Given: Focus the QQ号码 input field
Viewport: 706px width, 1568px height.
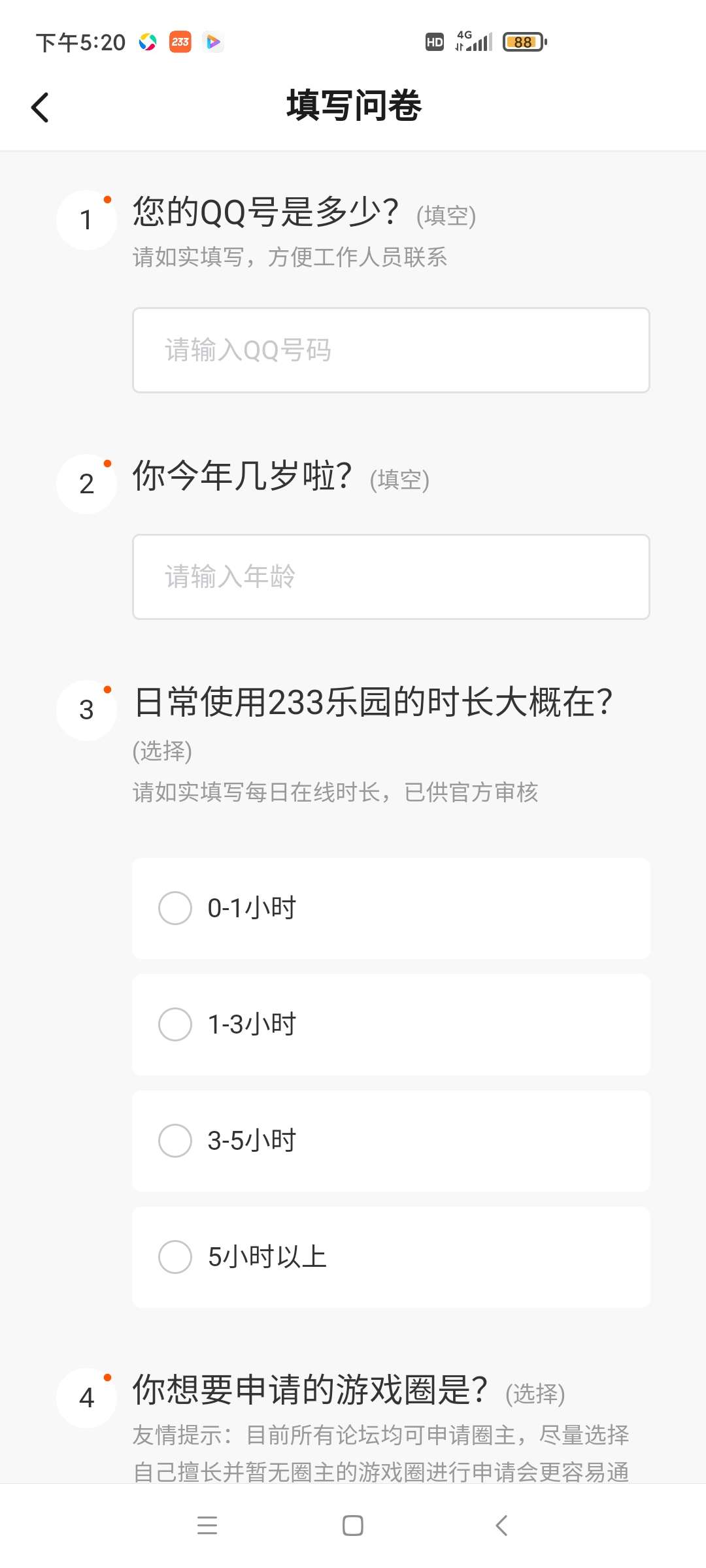Looking at the screenshot, I should pyautogui.click(x=391, y=350).
